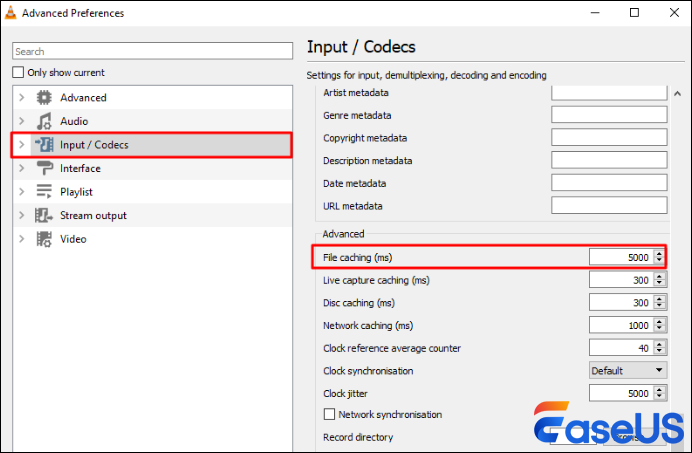Click the Search preferences field
Screen dimensions: 692x453
click(150, 51)
